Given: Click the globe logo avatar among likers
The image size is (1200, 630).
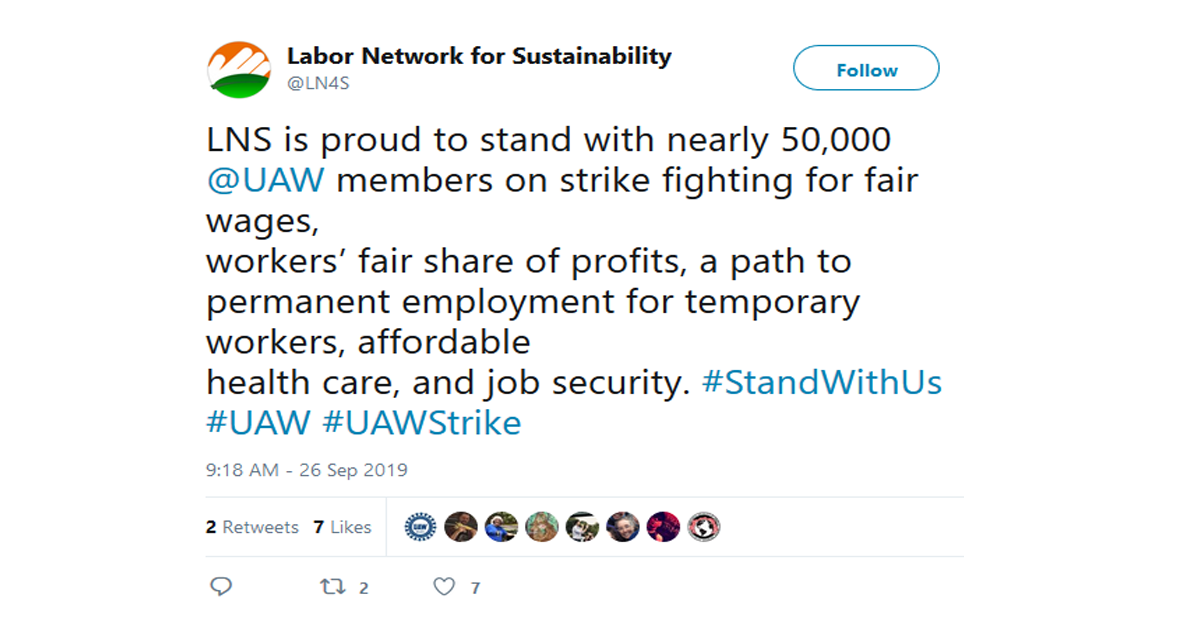Looking at the screenshot, I should 704,526.
